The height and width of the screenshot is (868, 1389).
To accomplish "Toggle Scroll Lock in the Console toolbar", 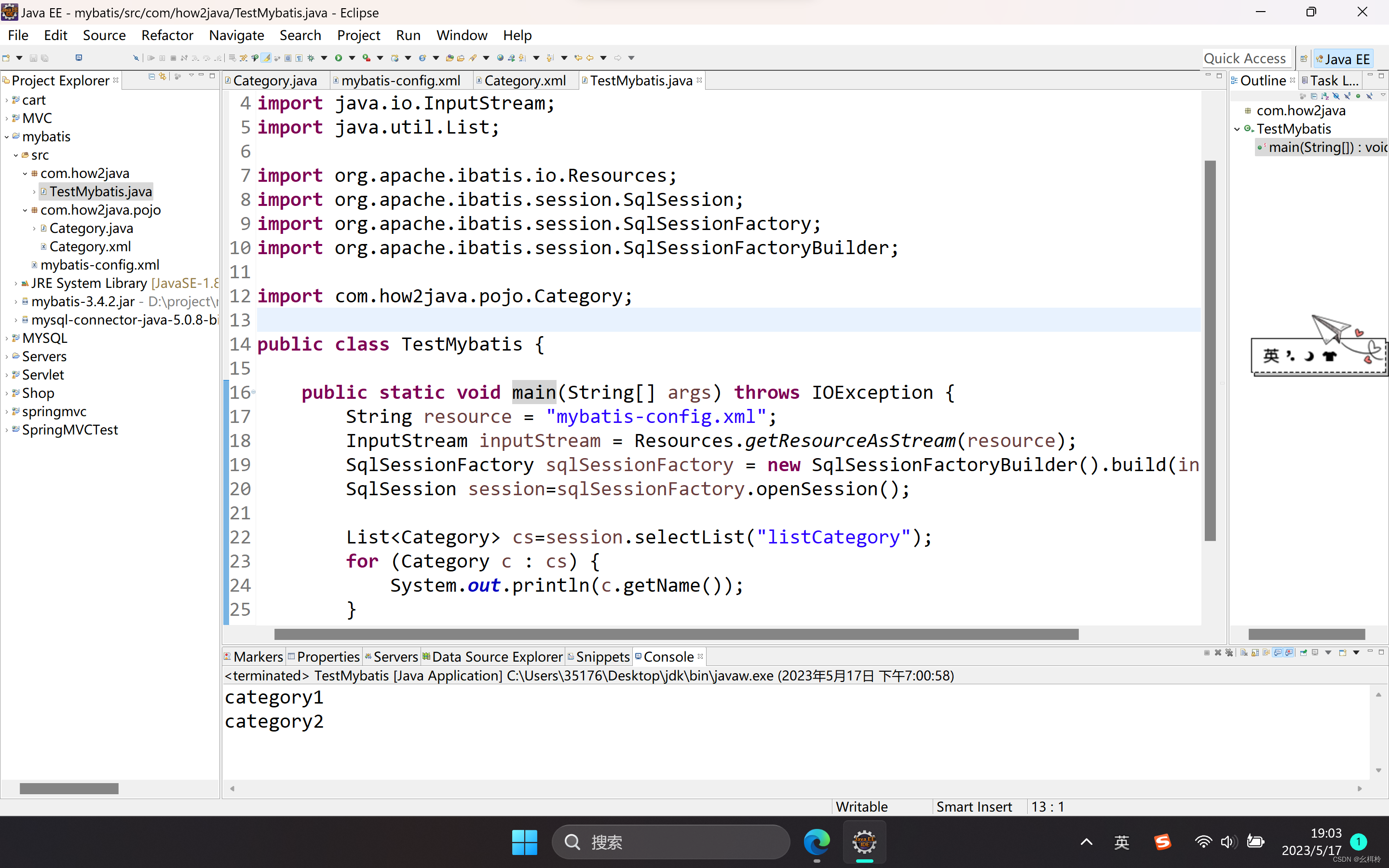I will (x=1255, y=653).
